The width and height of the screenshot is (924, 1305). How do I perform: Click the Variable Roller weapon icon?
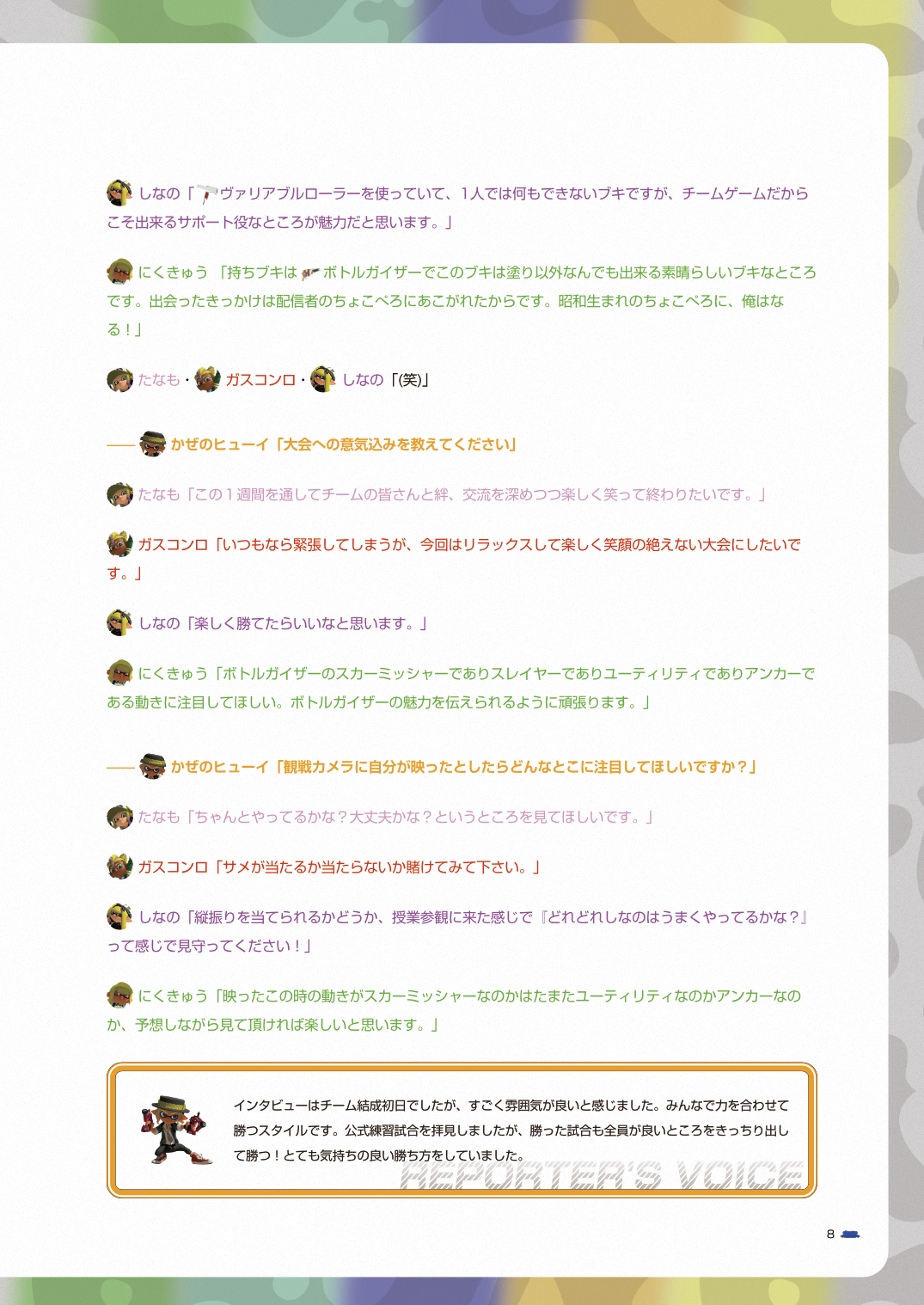pos(207,193)
